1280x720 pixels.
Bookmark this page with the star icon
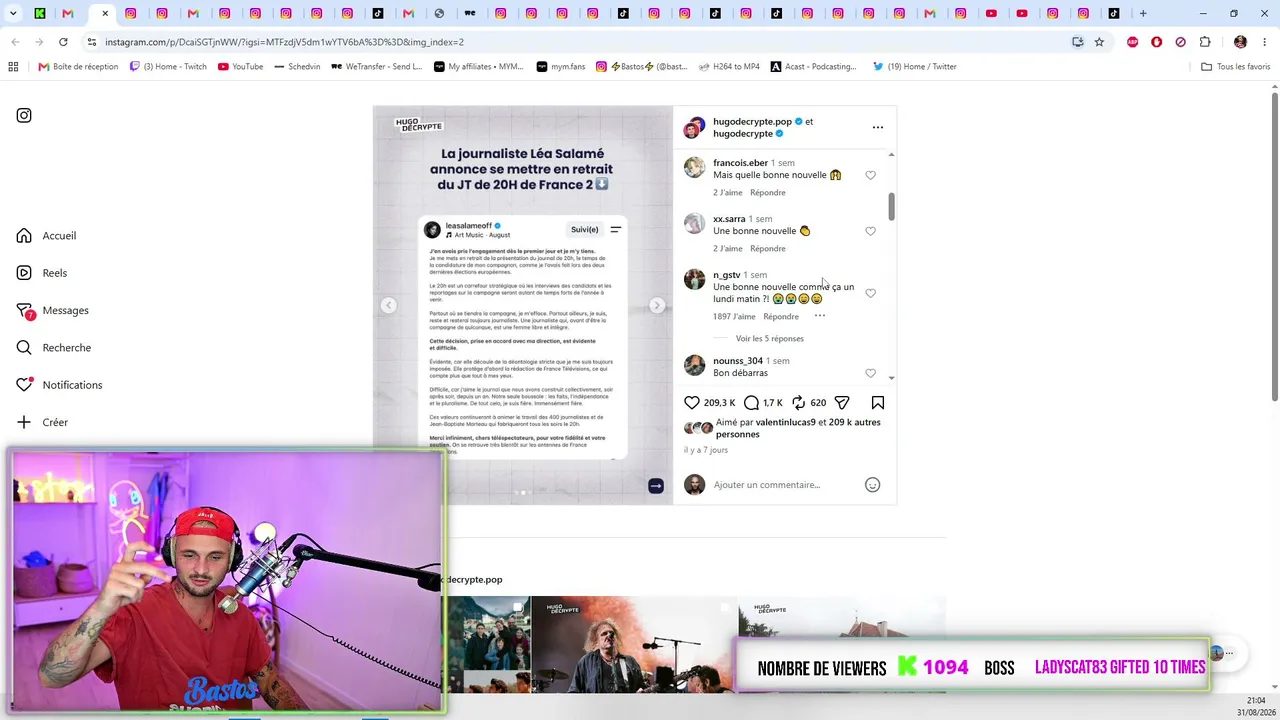click(x=1099, y=42)
